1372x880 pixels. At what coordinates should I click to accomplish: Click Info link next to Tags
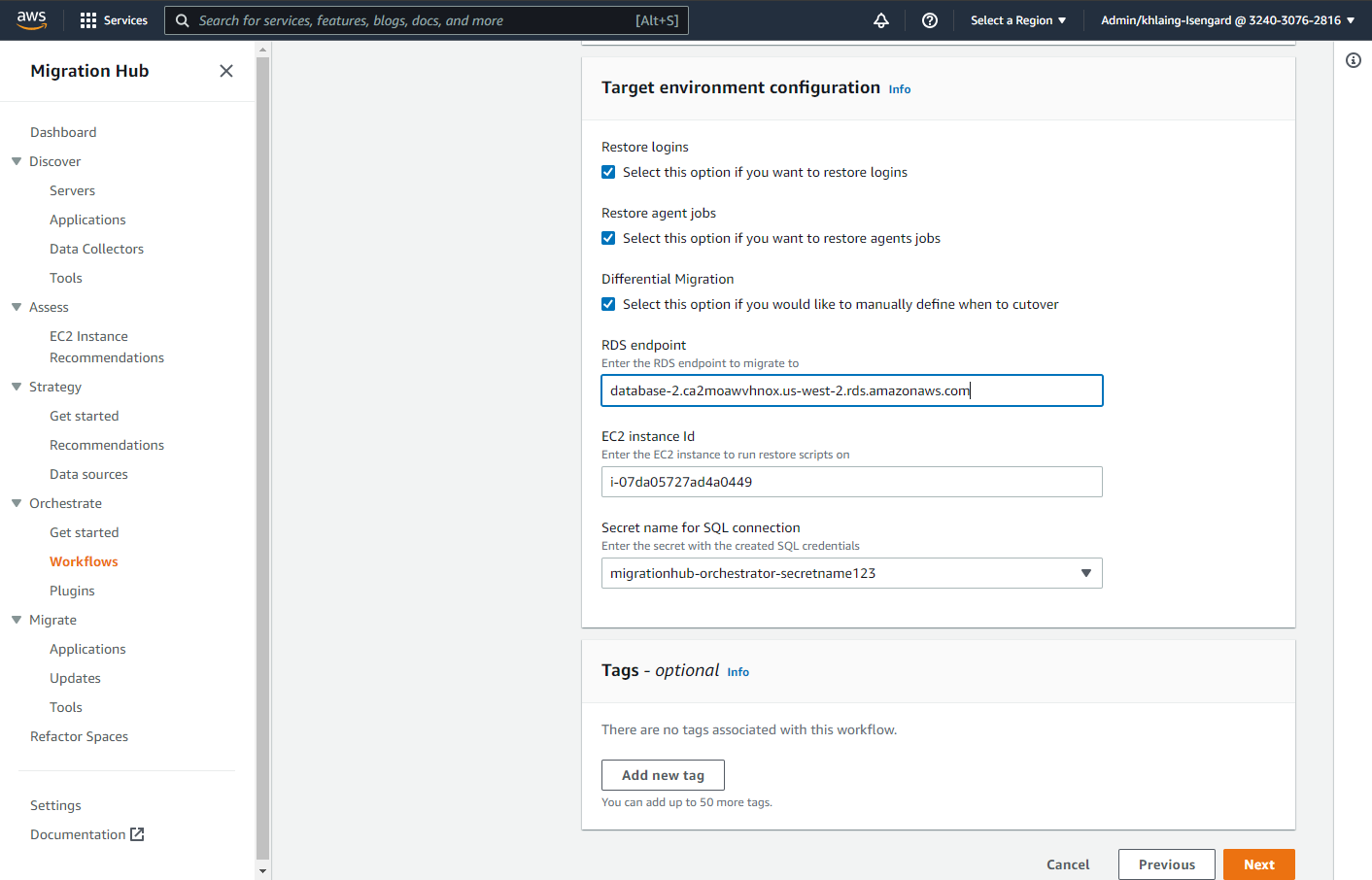pos(738,672)
